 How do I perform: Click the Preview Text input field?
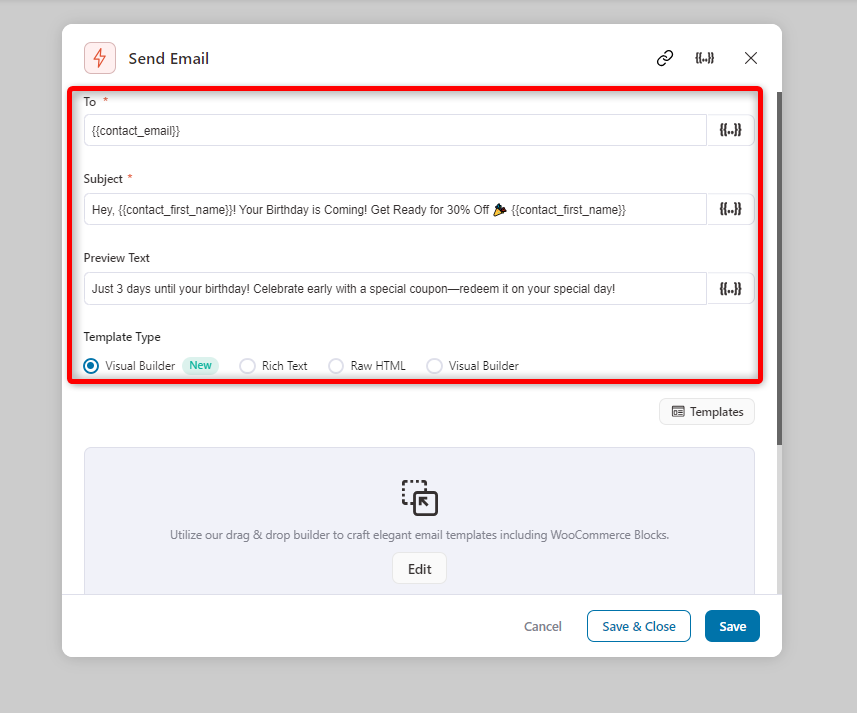(395, 288)
